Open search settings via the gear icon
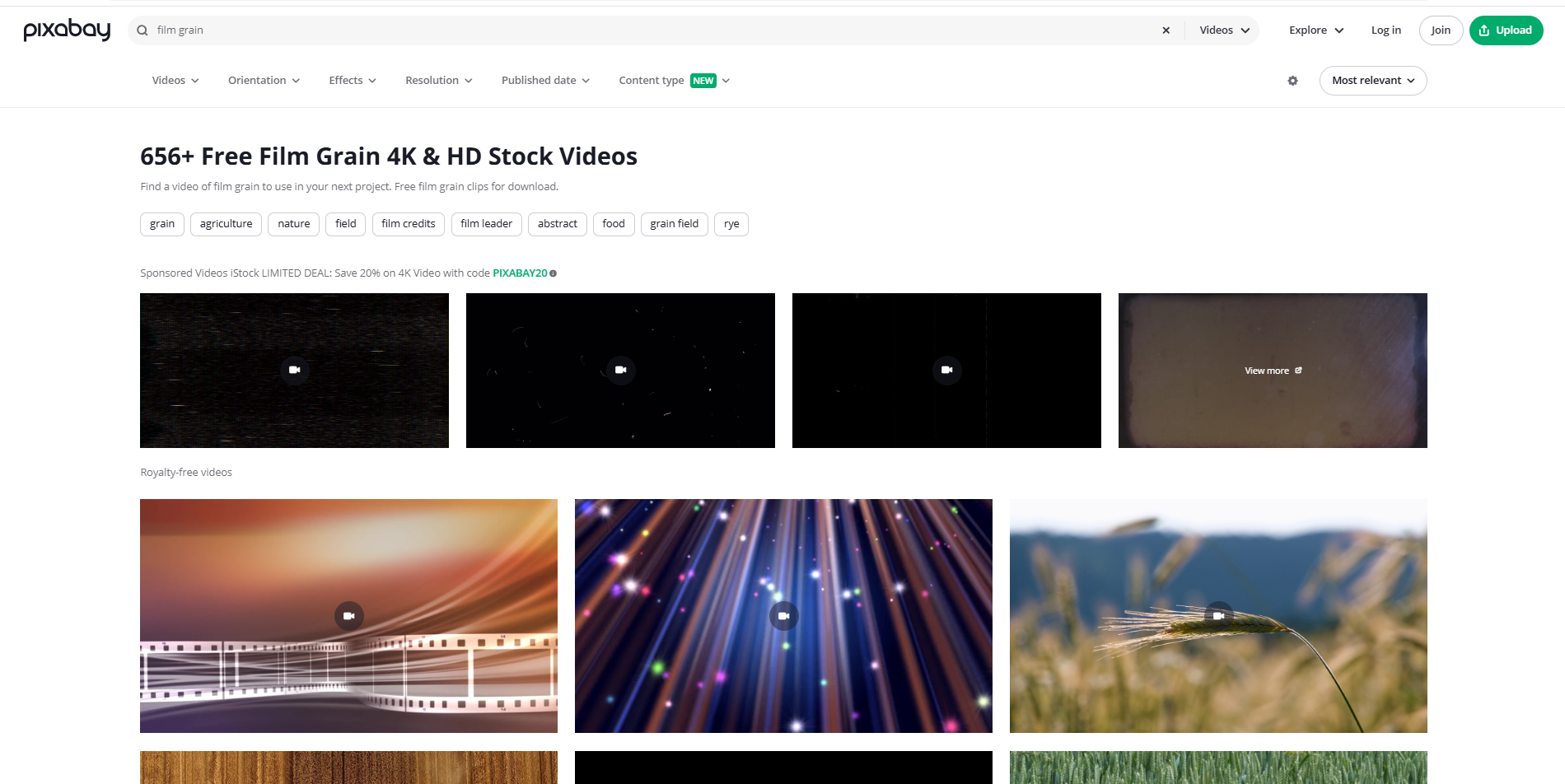 pyautogui.click(x=1292, y=81)
